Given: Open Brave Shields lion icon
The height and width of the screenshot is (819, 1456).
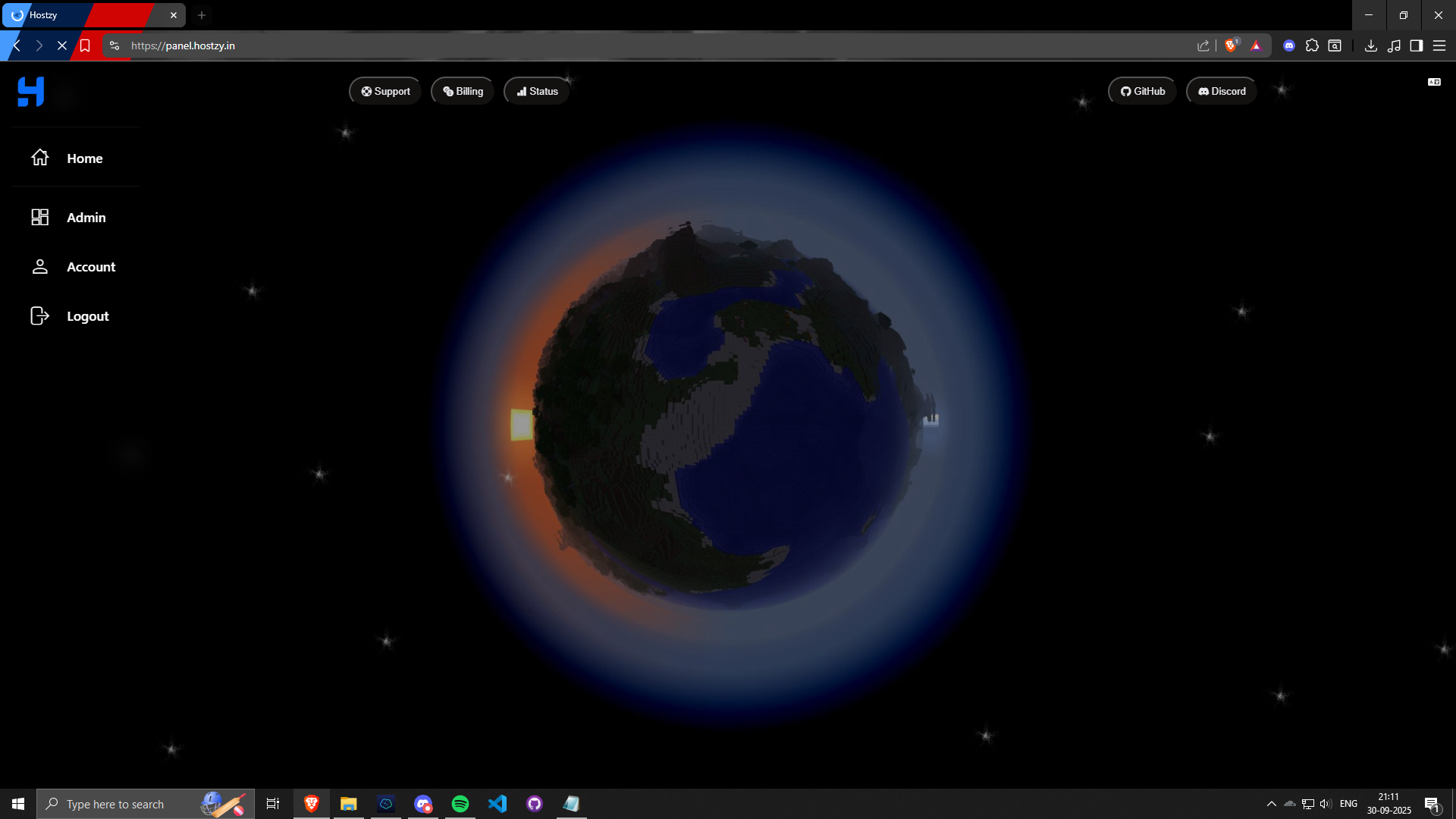Looking at the screenshot, I should coord(1231,45).
